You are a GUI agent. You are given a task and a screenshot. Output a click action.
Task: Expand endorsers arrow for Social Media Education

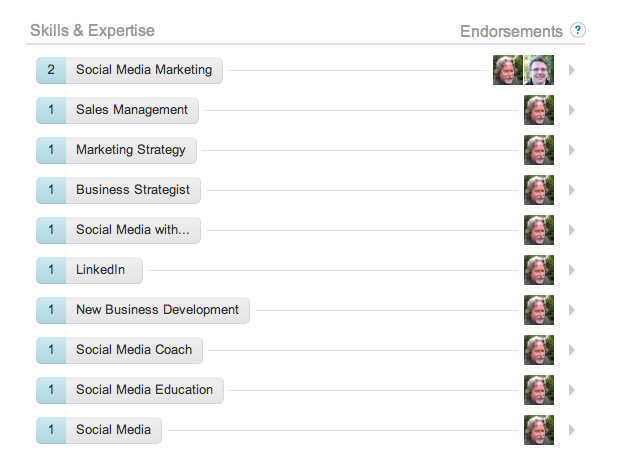572,390
